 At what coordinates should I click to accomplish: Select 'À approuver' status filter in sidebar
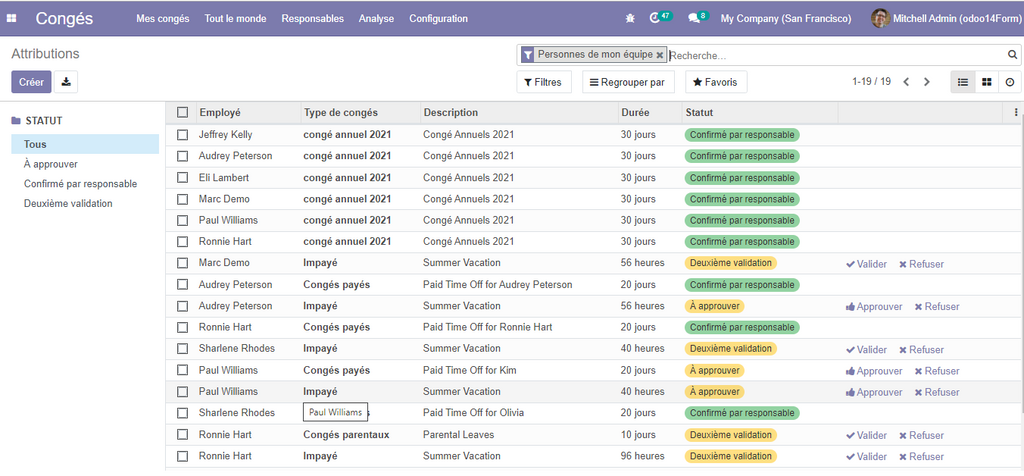pos(51,164)
